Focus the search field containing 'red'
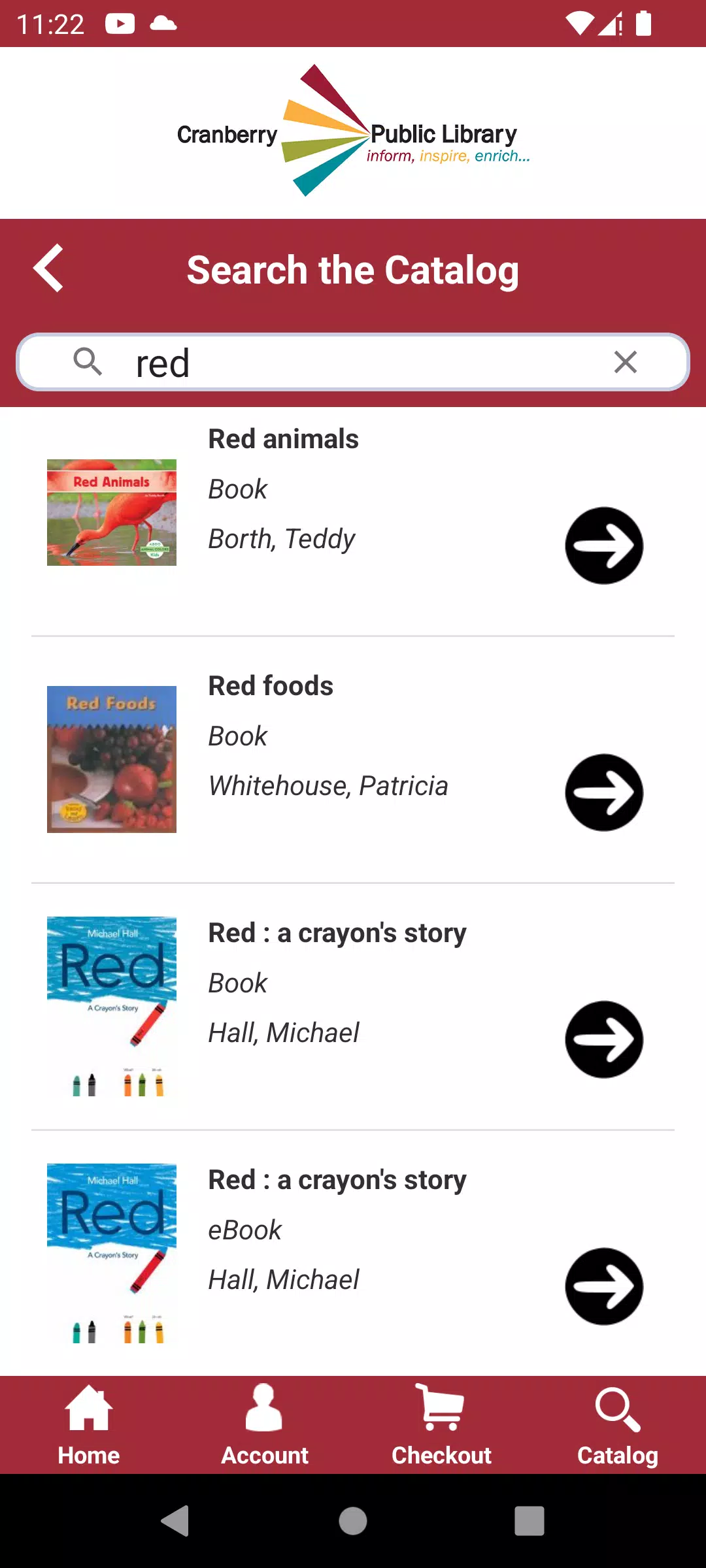Image resolution: width=706 pixels, height=1568 pixels. 353,362
